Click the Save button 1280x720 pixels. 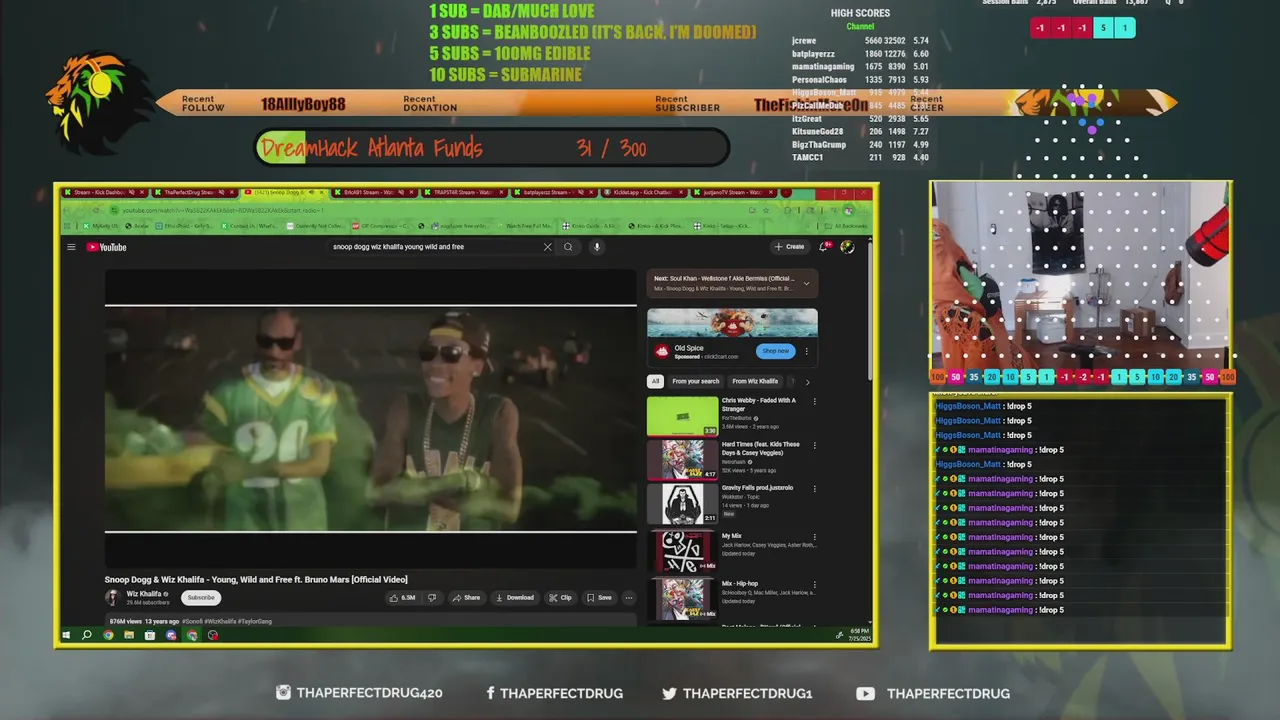click(599, 598)
